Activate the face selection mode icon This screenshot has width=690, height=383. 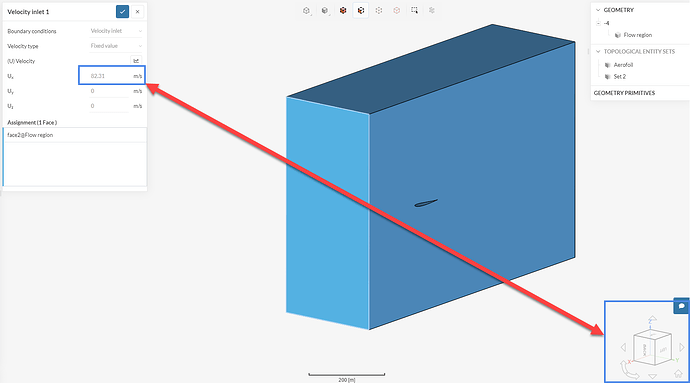[x=361, y=11]
